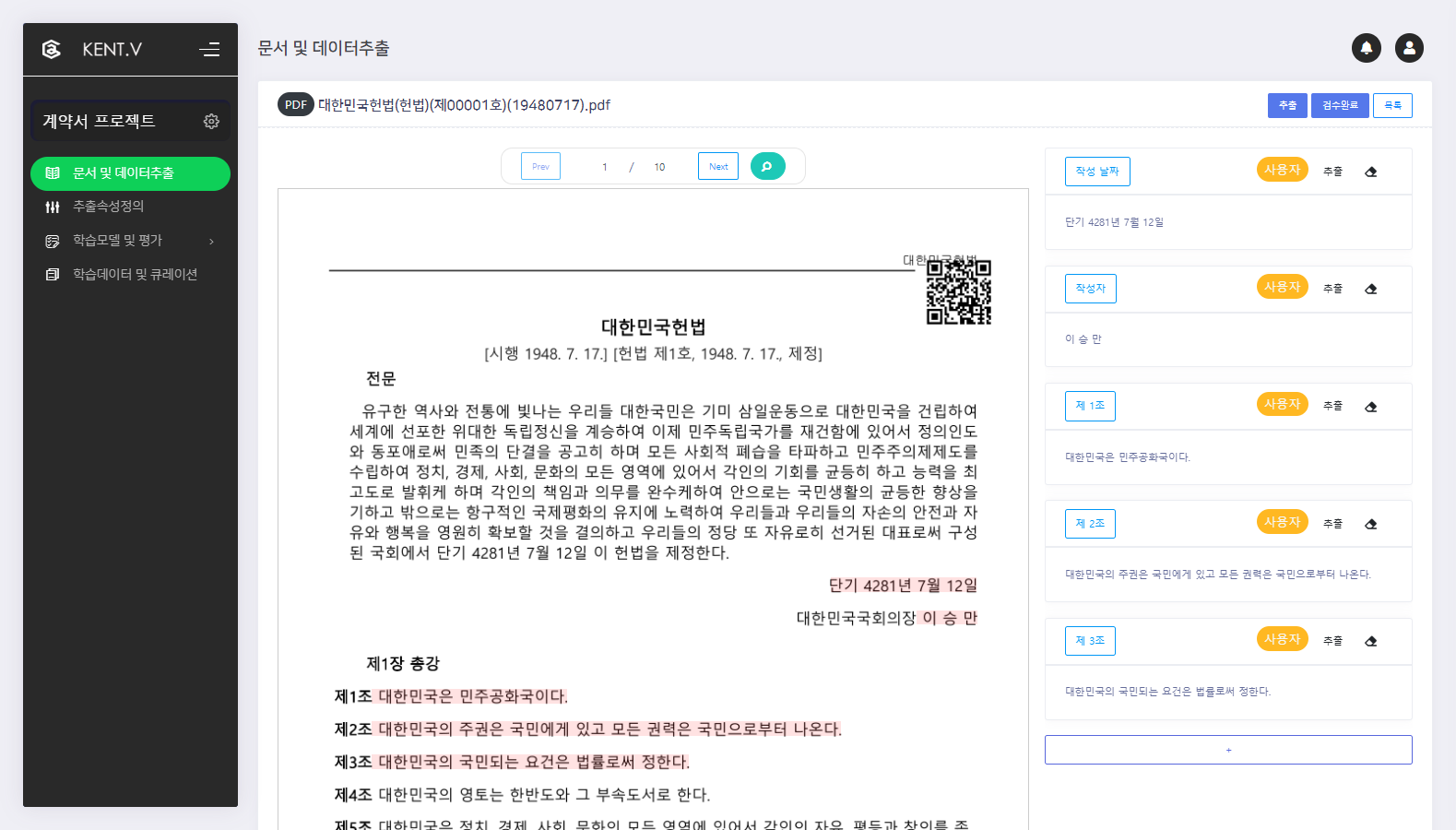Click the add field plus bar

(x=1227, y=750)
